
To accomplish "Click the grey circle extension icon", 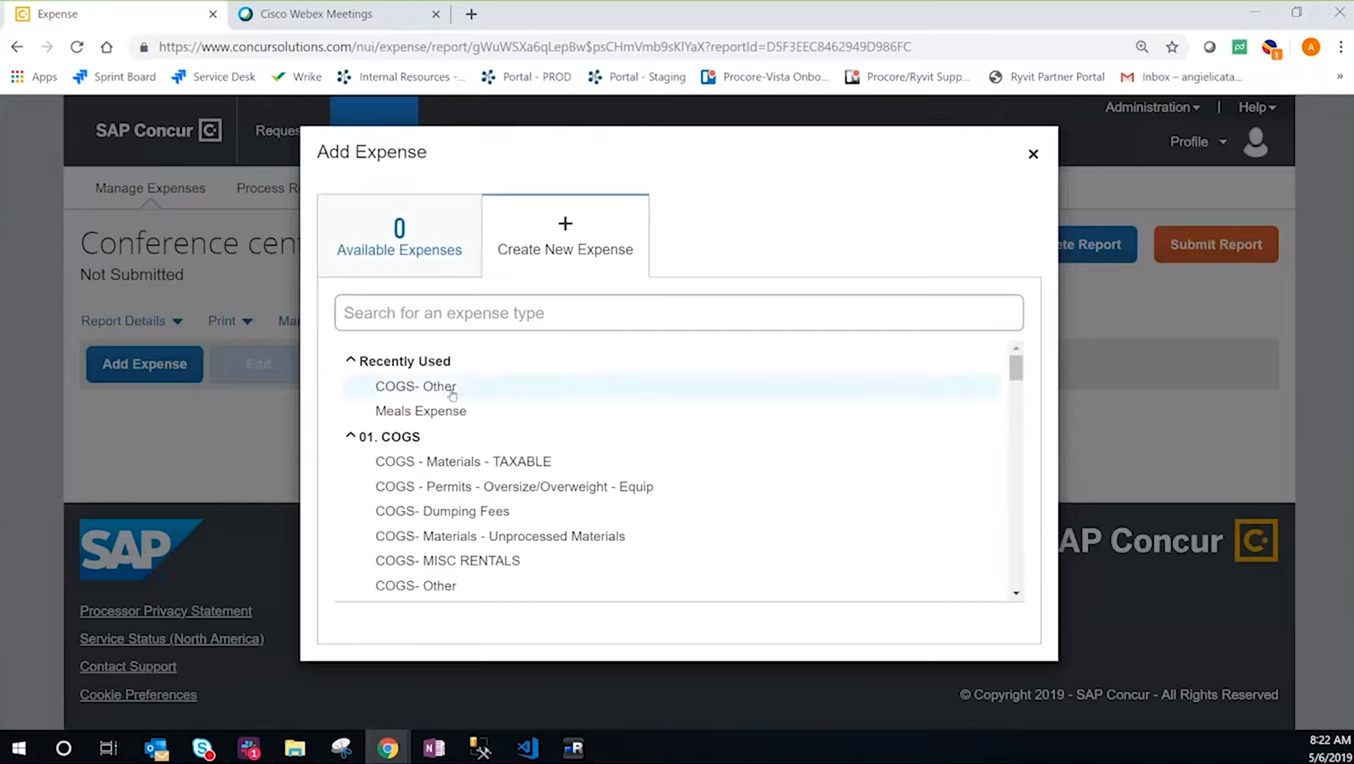I will tap(1210, 47).
